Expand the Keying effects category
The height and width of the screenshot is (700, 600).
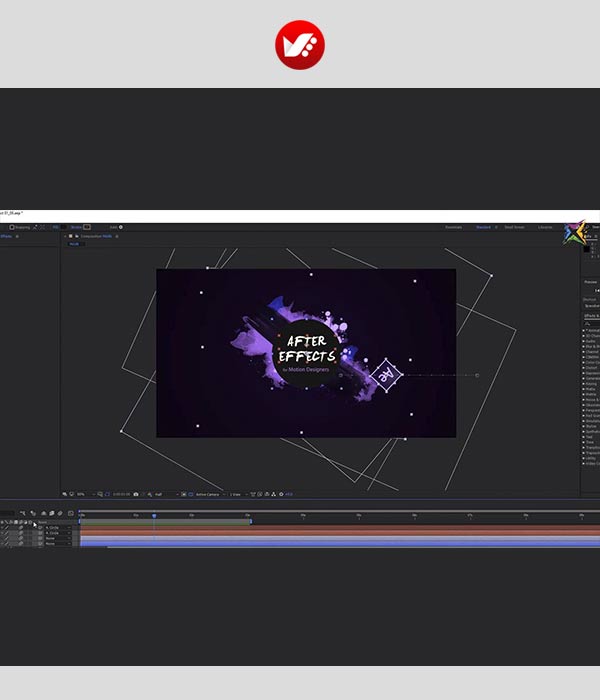tap(583, 384)
